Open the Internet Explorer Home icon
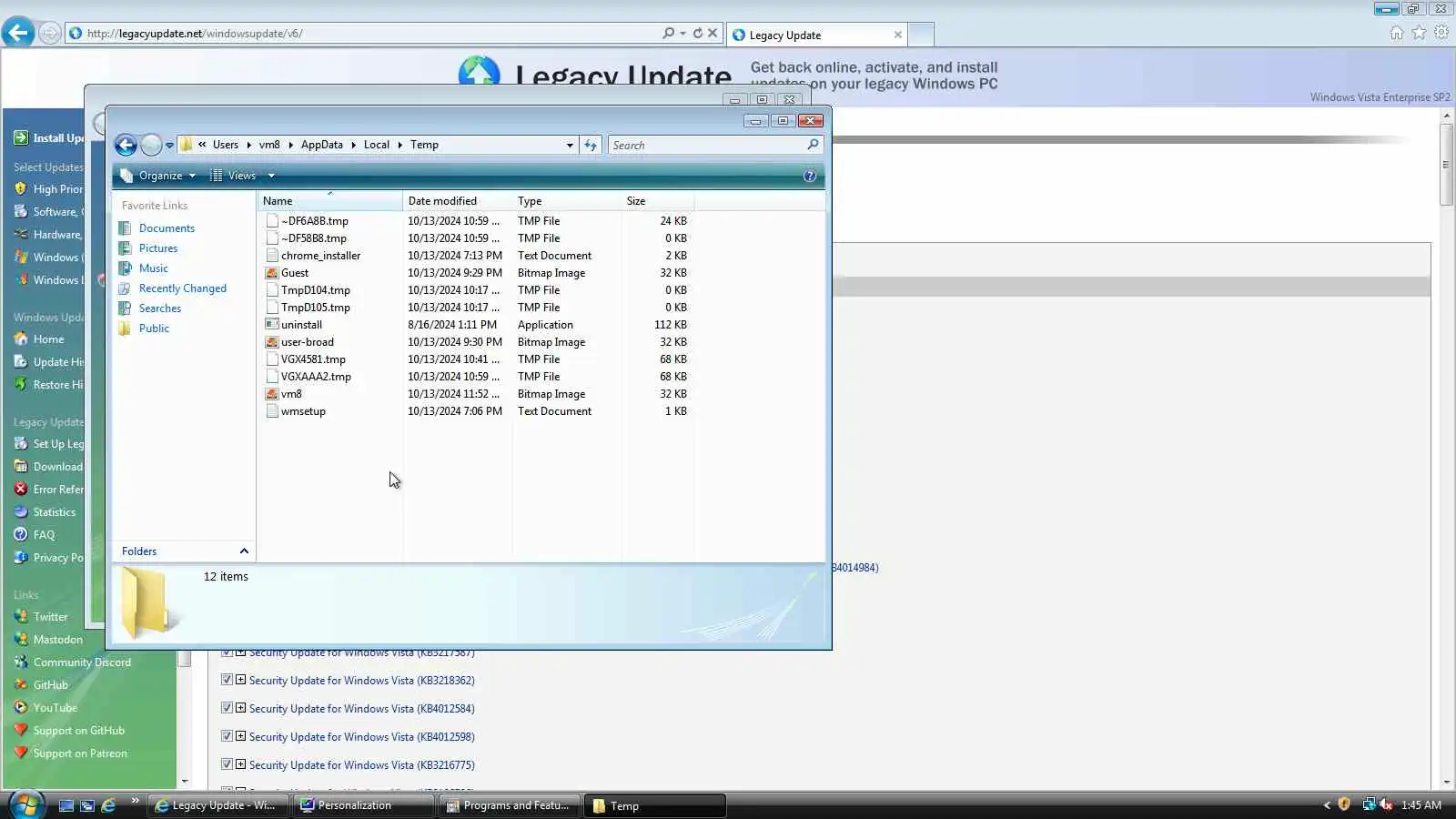Viewport: 1456px width, 819px height. (x=1397, y=33)
